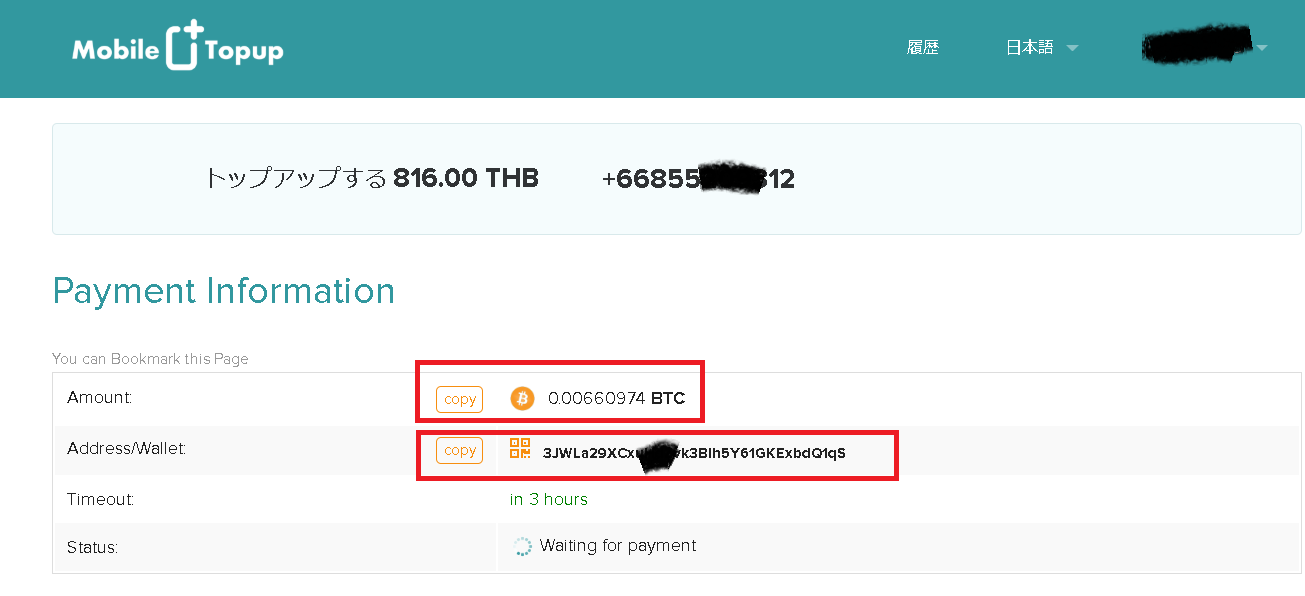The height and width of the screenshot is (596, 1305).
Task: Click the account menu dropdown arrow
Action: pos(1262,47)
